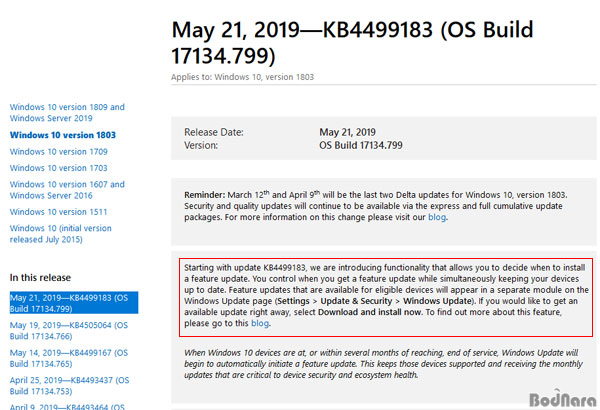Click the Release Date May 21, 2019 value

(x=347, y=132)
